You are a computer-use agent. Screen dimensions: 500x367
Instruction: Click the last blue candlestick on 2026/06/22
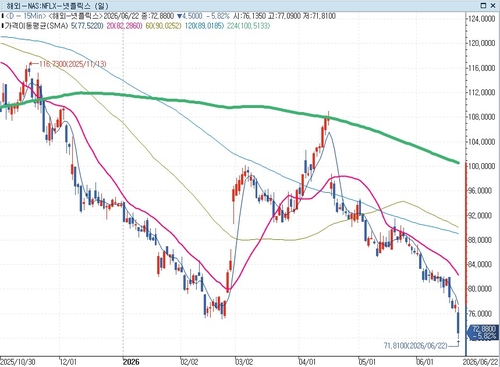click(x=458, y=323)
